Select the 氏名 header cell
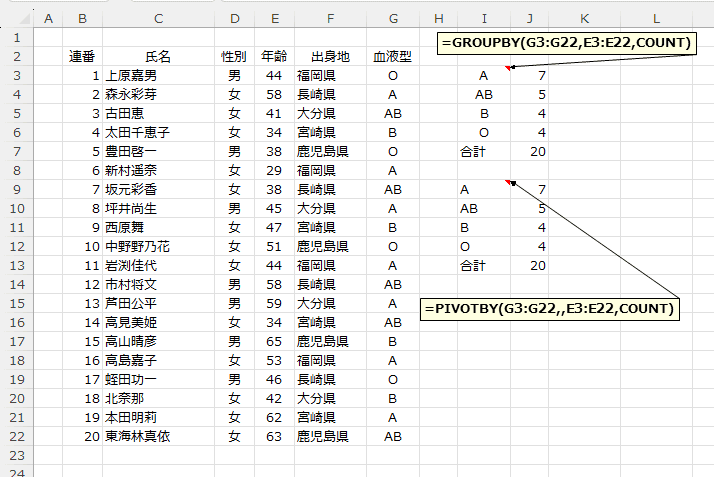Image resolution: width=714 pixels, height=477 pixels. click(158, 57)
